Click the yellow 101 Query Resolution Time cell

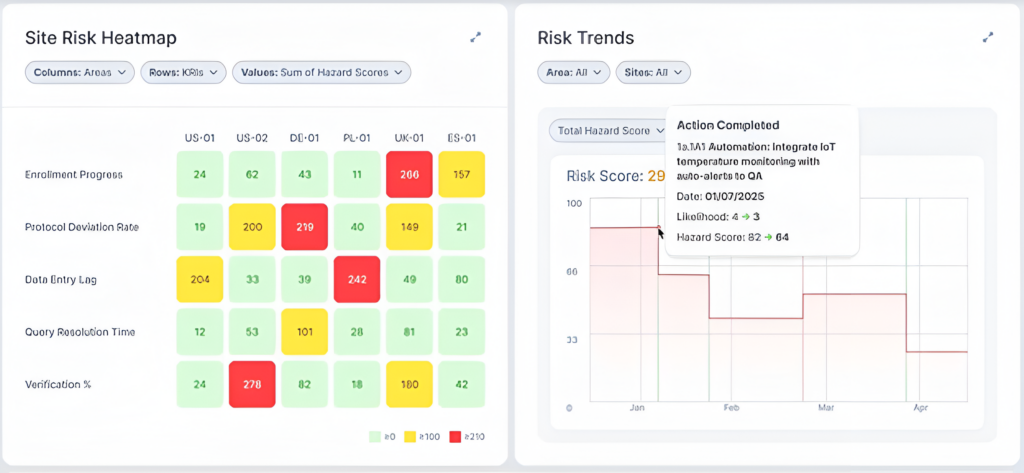pos(304,332)
